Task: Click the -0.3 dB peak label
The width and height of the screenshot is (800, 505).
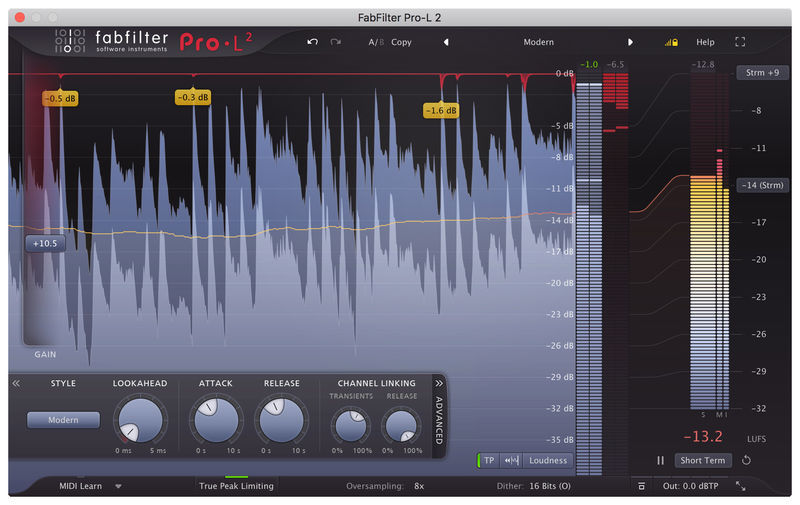Action: 193,97
